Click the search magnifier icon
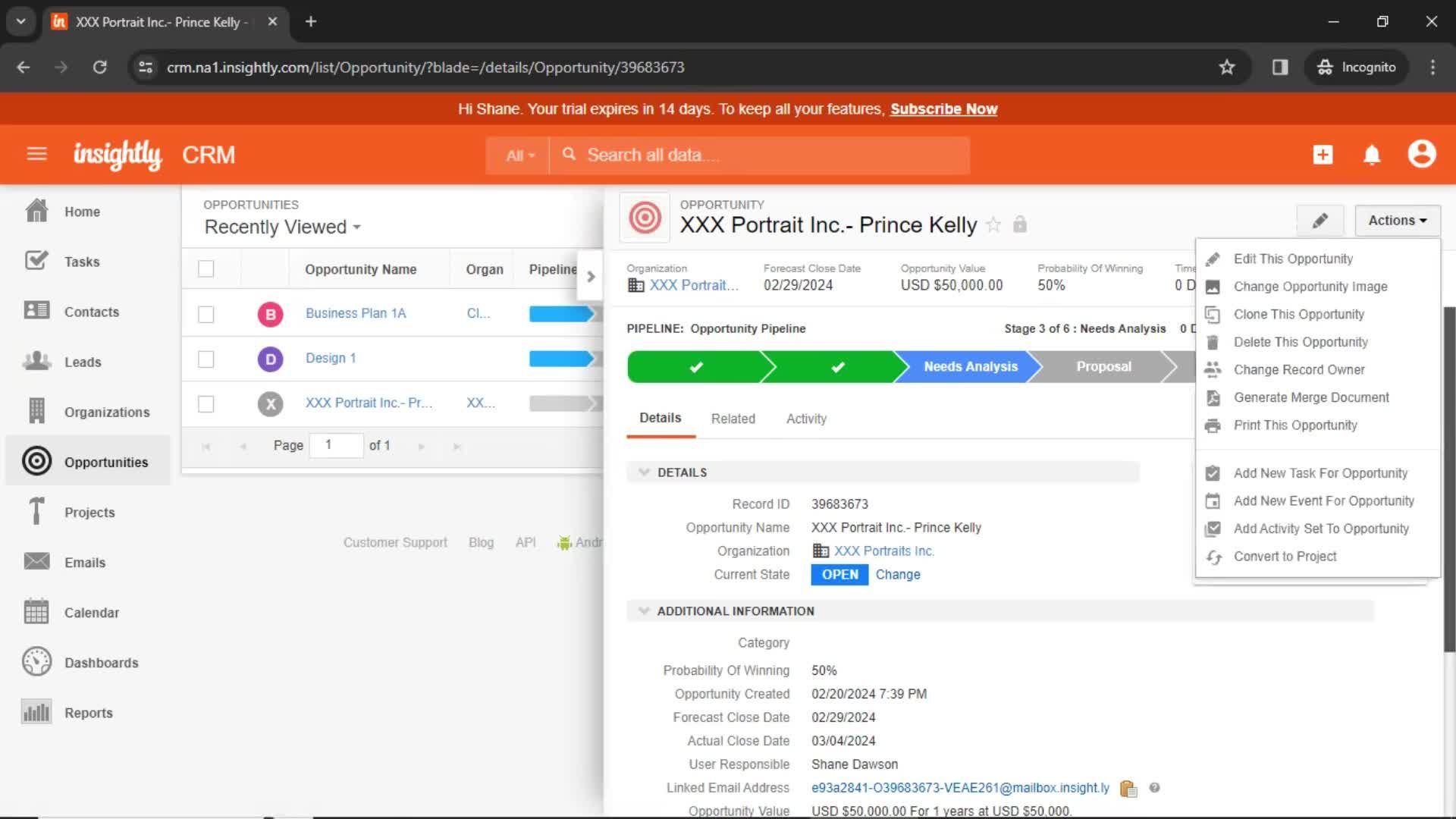 pyautogui.click(x=569, y=154)
